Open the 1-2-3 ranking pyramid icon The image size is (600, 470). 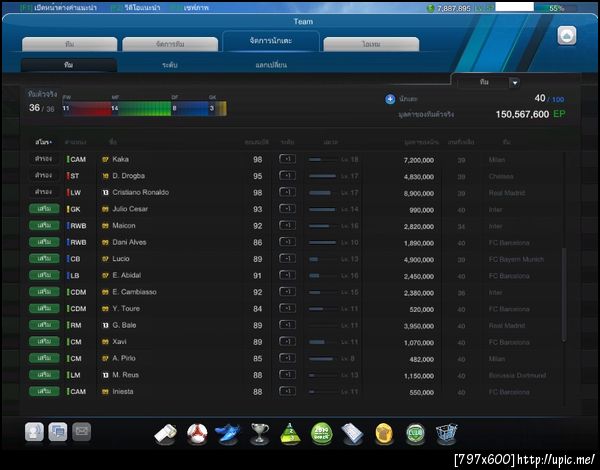coord(290,434)
